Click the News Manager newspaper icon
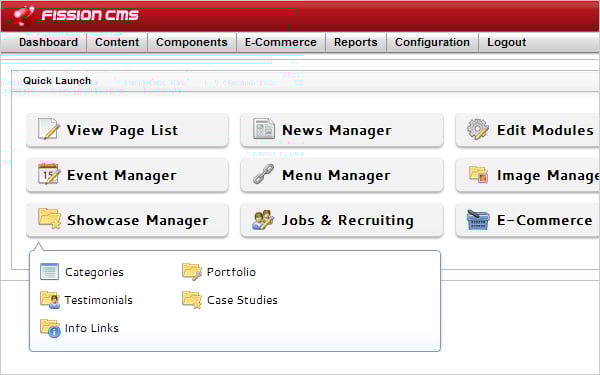 pyautogui.click(x=264, y=129)
